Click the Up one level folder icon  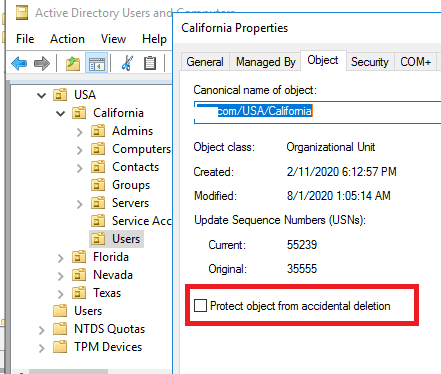click(x=73, y=63)
